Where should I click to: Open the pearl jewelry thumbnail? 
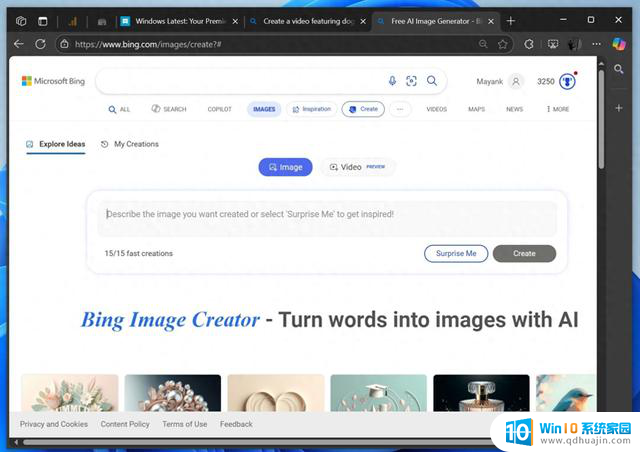(173, 393)
